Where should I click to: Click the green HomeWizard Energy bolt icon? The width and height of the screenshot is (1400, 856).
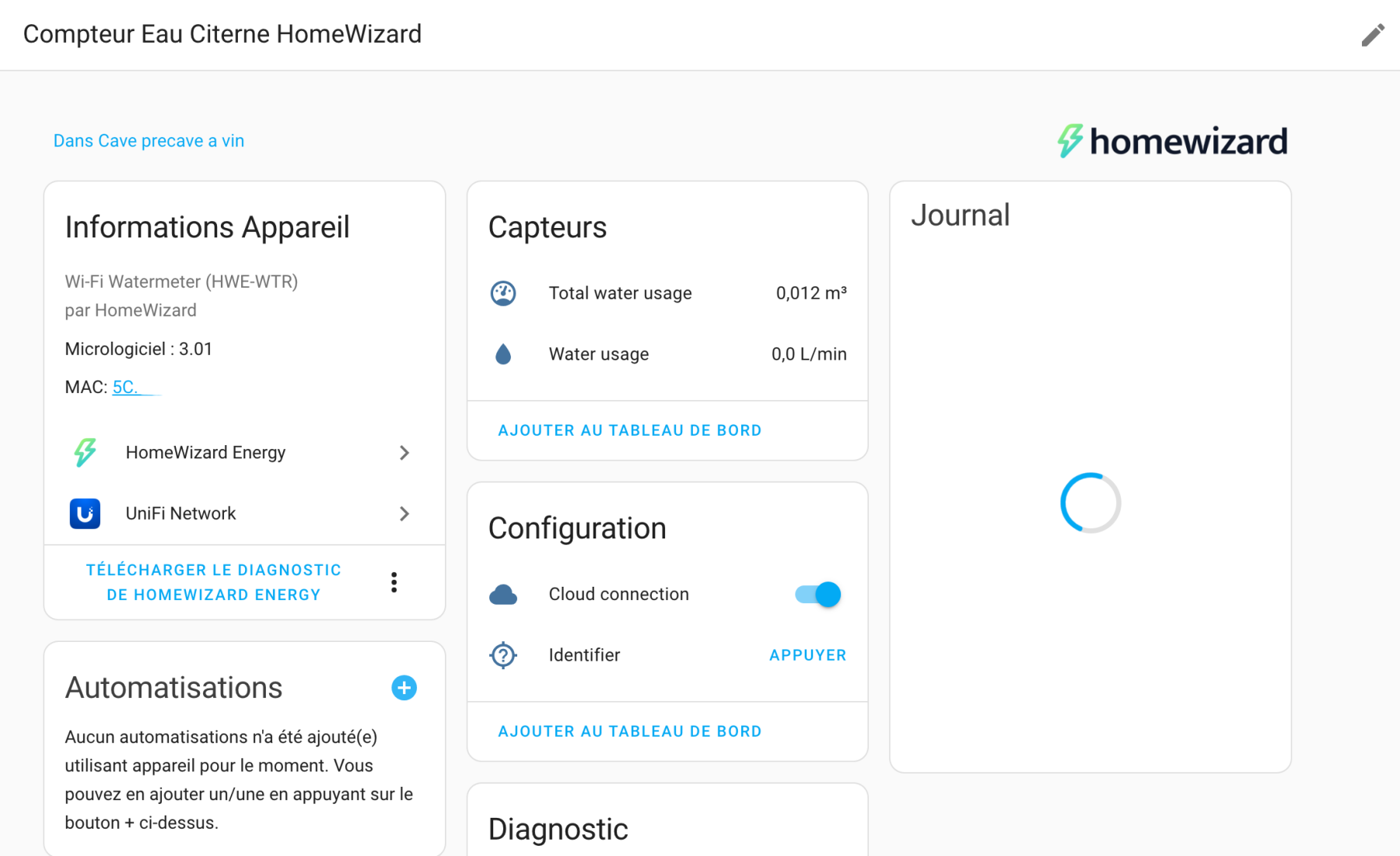click(85, 452)
